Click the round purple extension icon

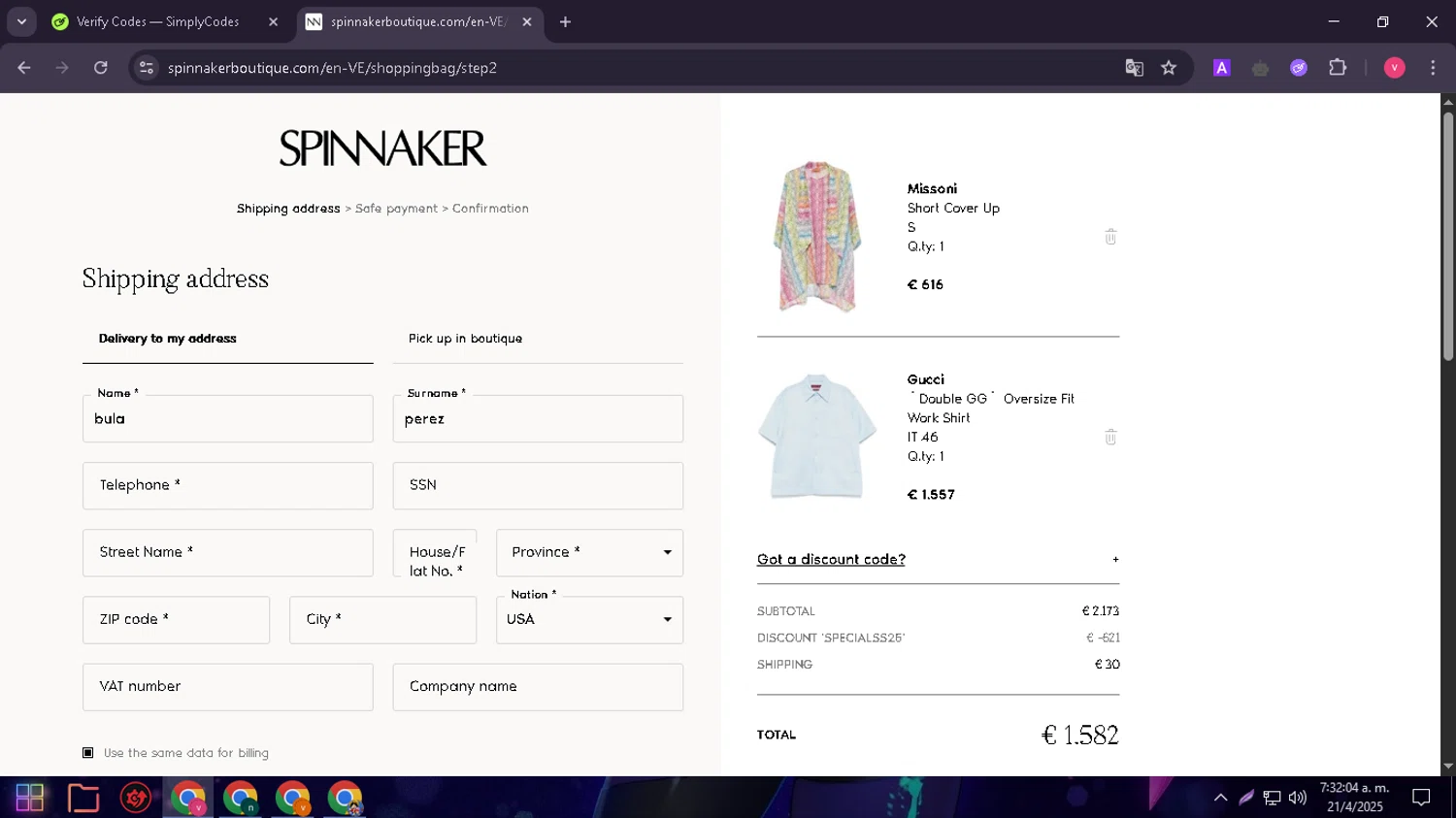click(1299, 68)
